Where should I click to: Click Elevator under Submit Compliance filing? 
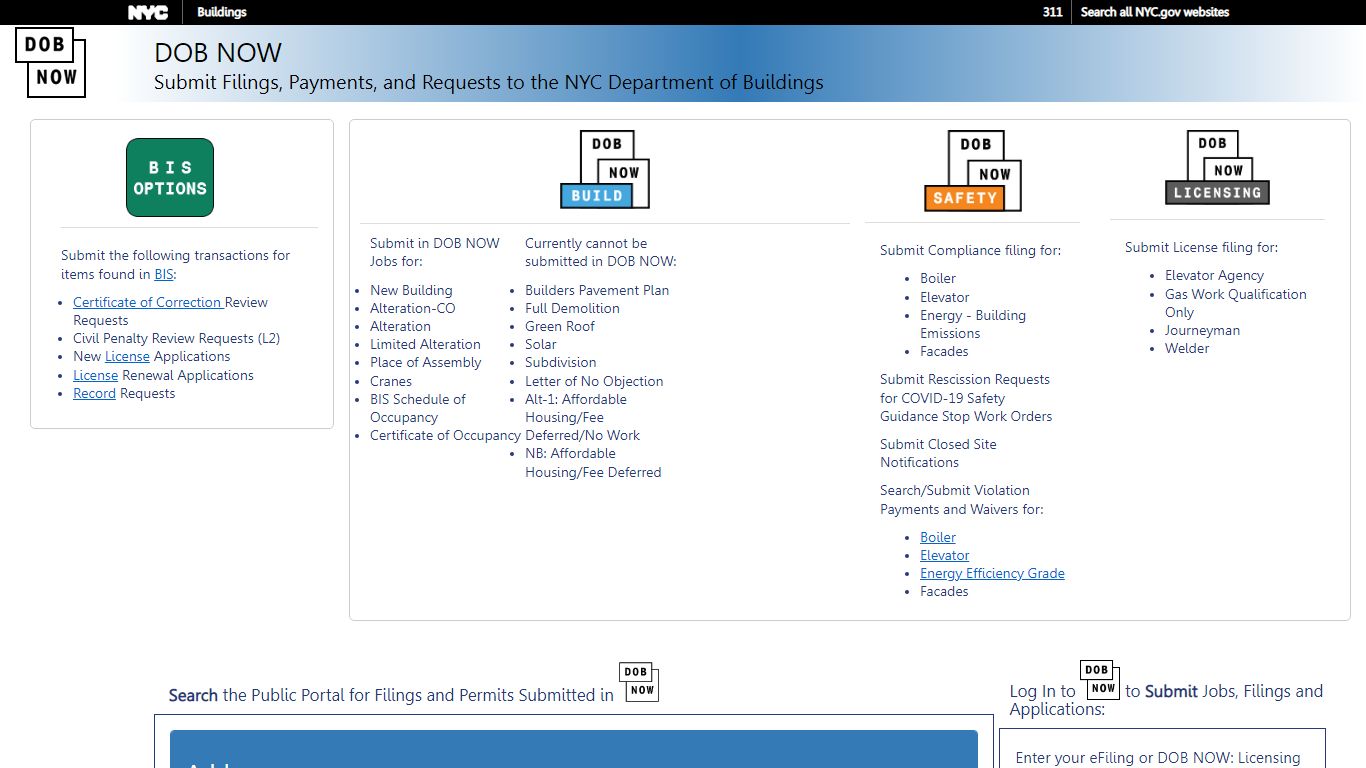tap(945, 297)
